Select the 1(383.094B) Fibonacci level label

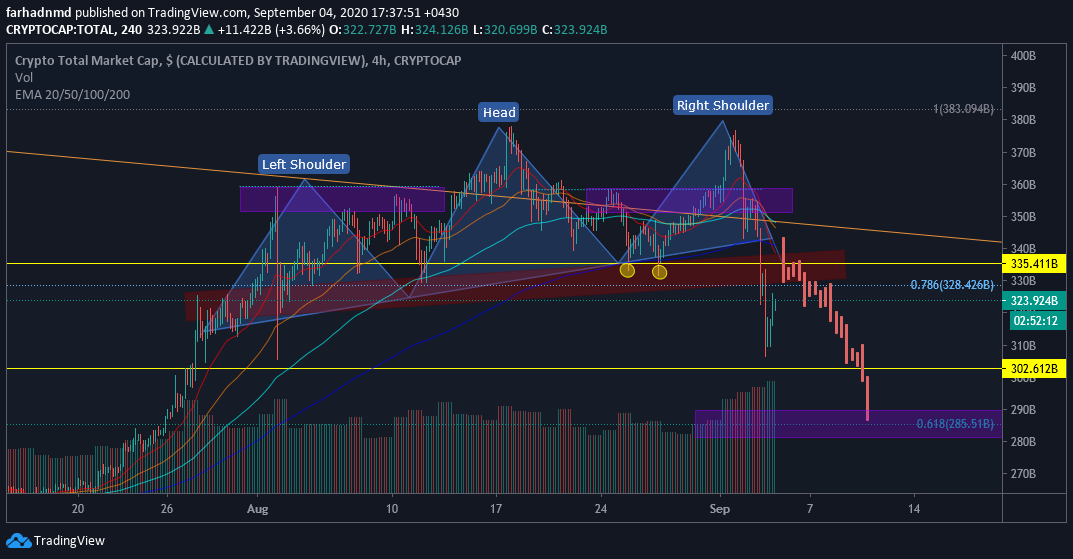(963, 109)
